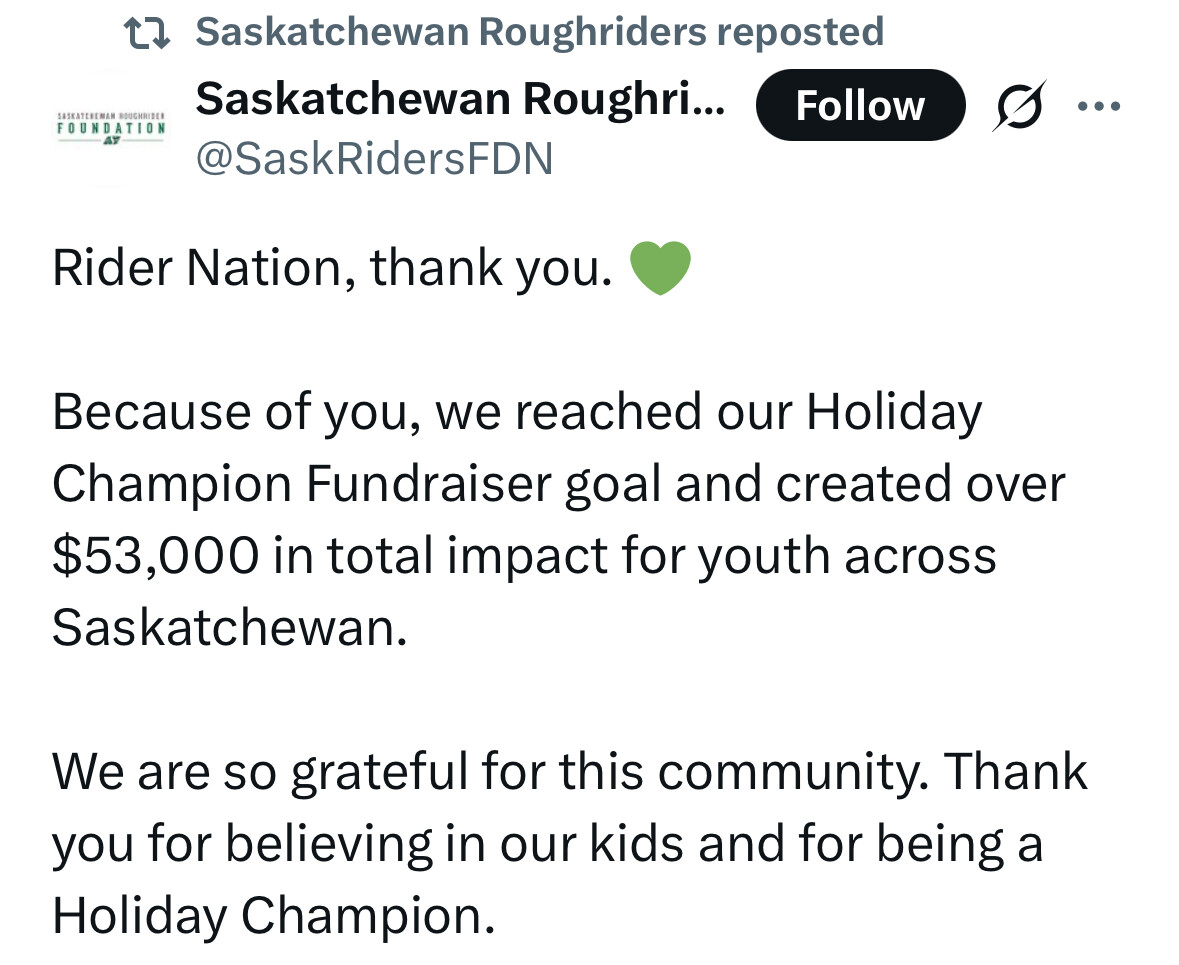The height and width of the screenshot is (965, 1179).
Task: Open the three-dot more options menu
Action: 1099,105
